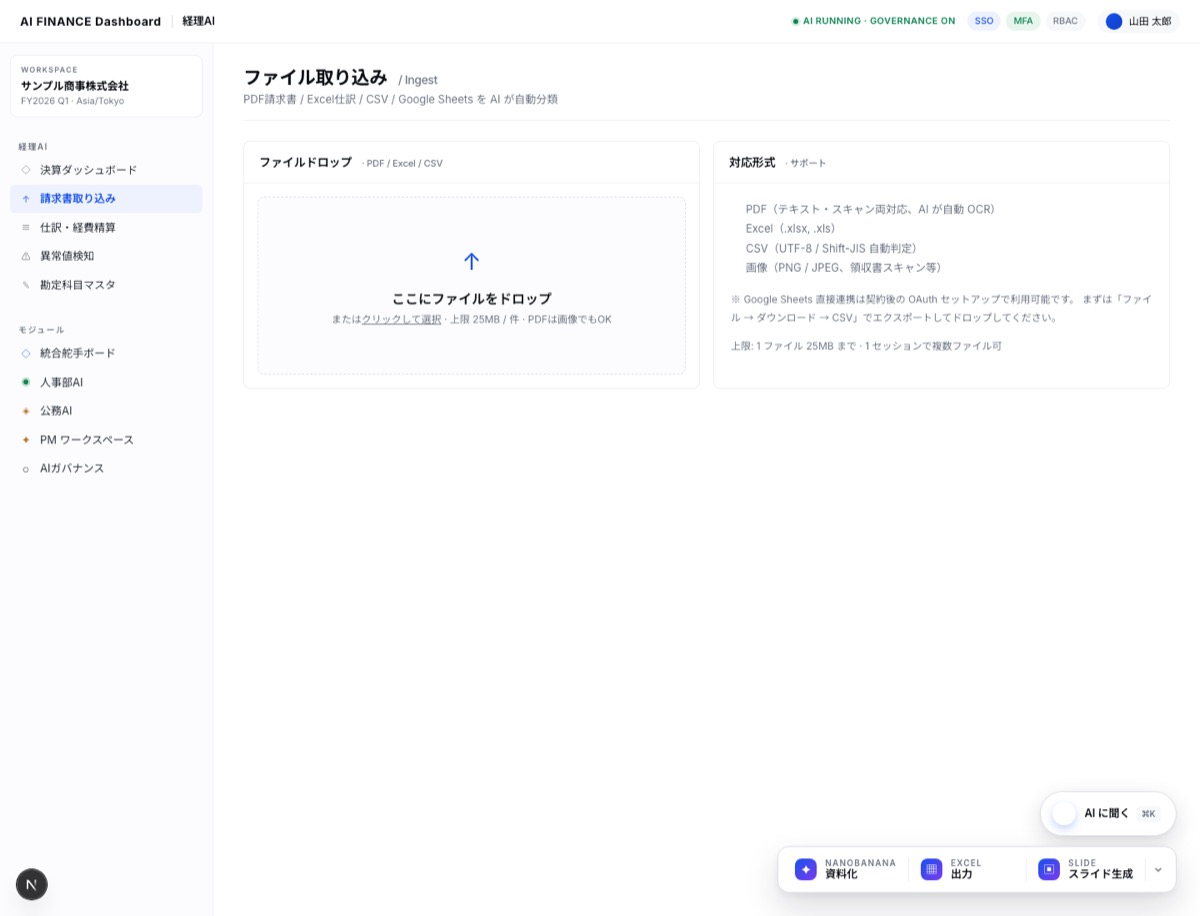1200x916 pixels.
Task: Click 経理AI in the header
Action: pyautogui.click(x=198, y=21)
